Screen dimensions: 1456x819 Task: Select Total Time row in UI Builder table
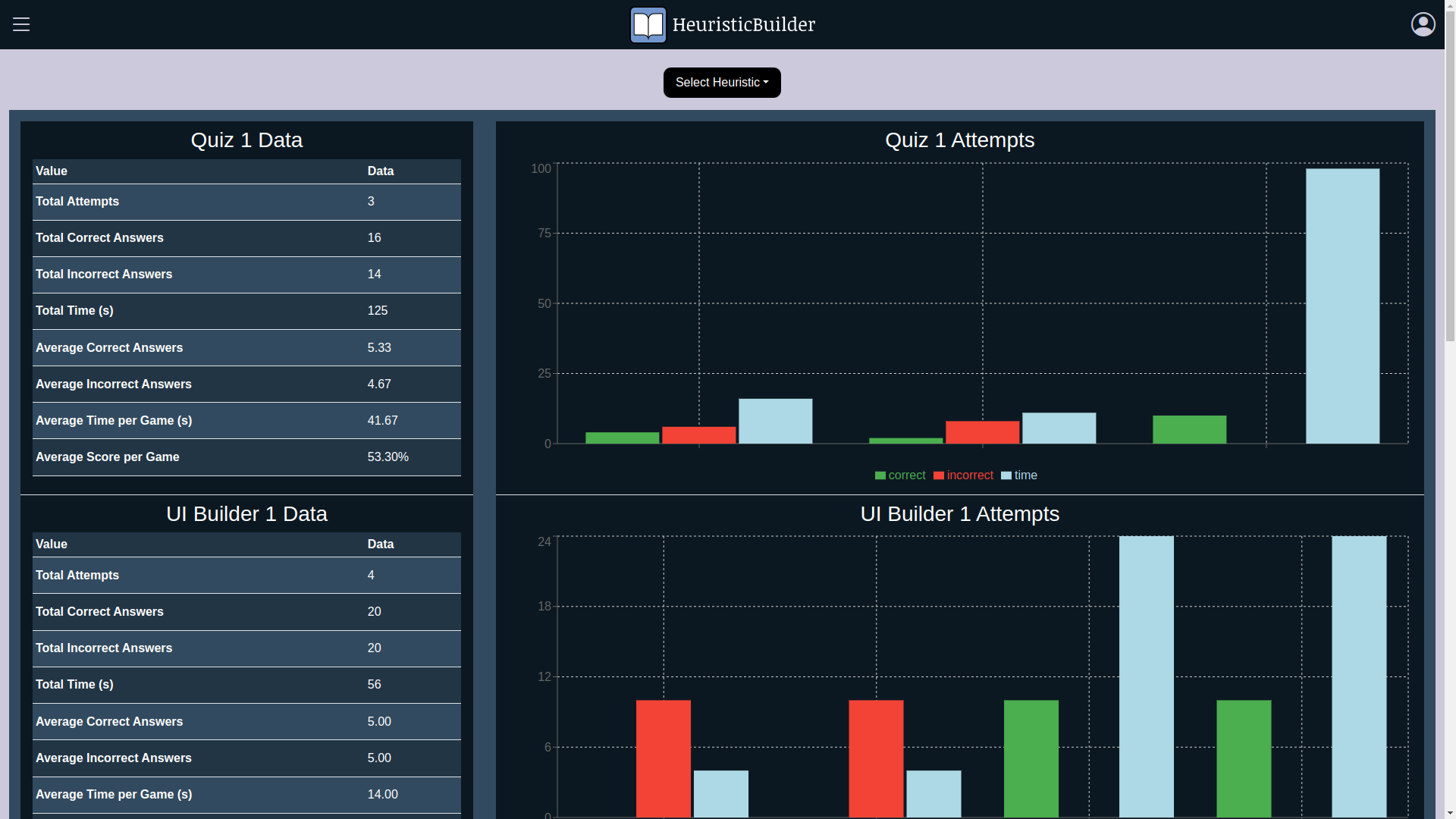pos(246,685)
